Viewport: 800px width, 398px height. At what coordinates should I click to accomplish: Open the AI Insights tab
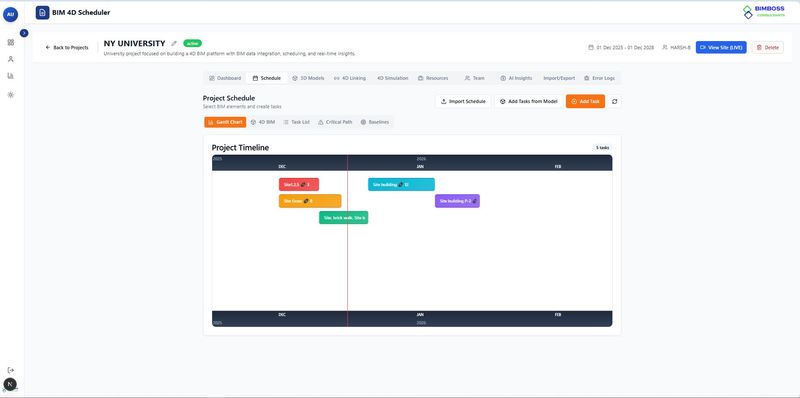coord(516,78)
